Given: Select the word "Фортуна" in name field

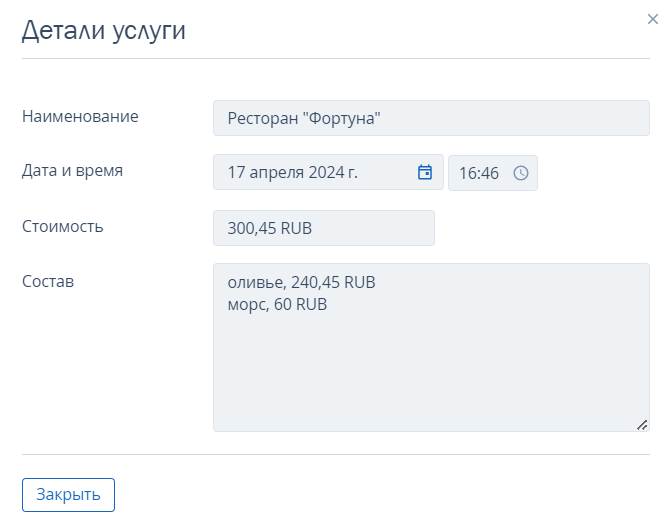Looking at the screenshot, I should [344, 118].
